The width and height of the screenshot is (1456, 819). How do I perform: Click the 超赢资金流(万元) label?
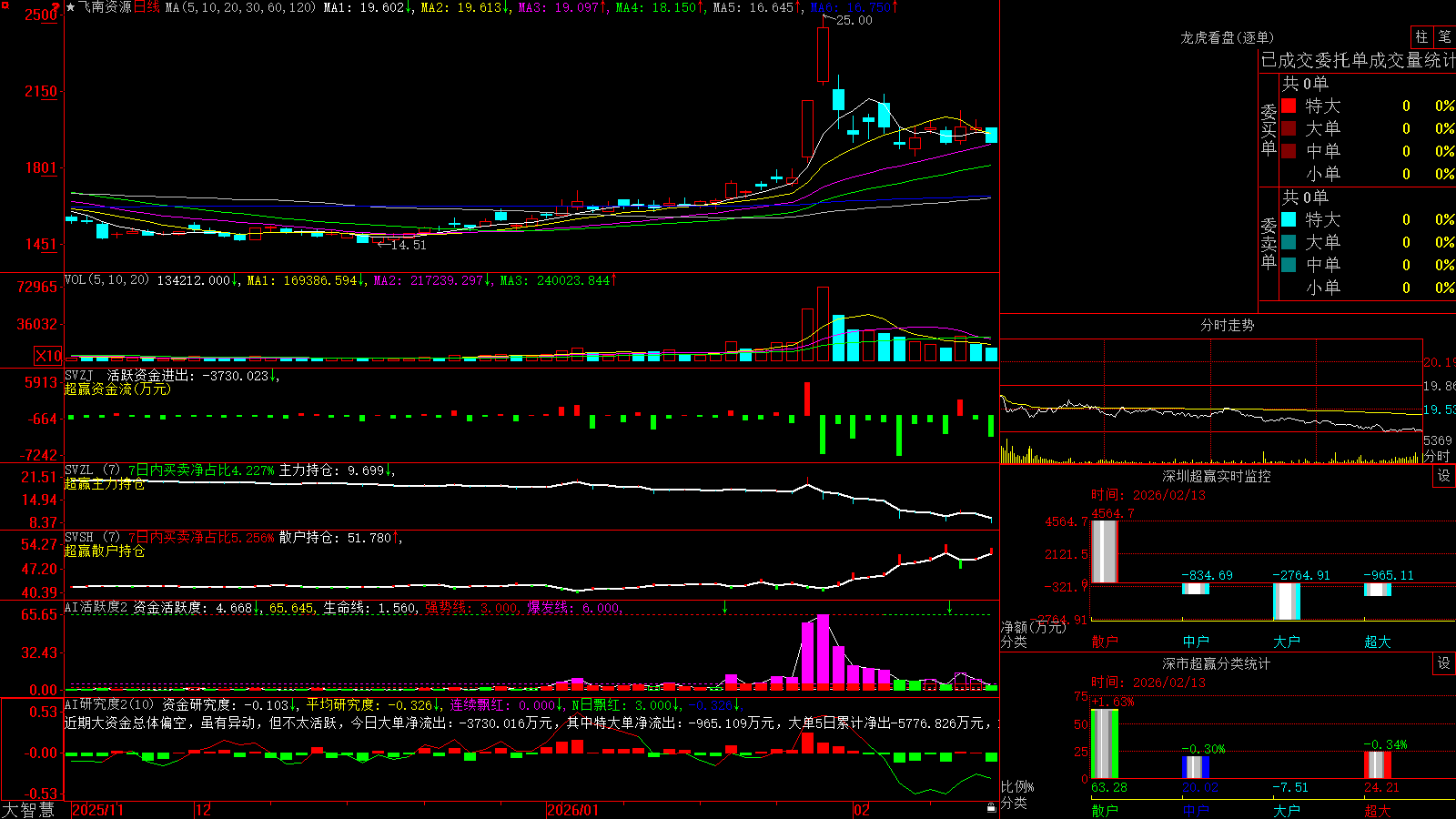(x=117, y=389)
